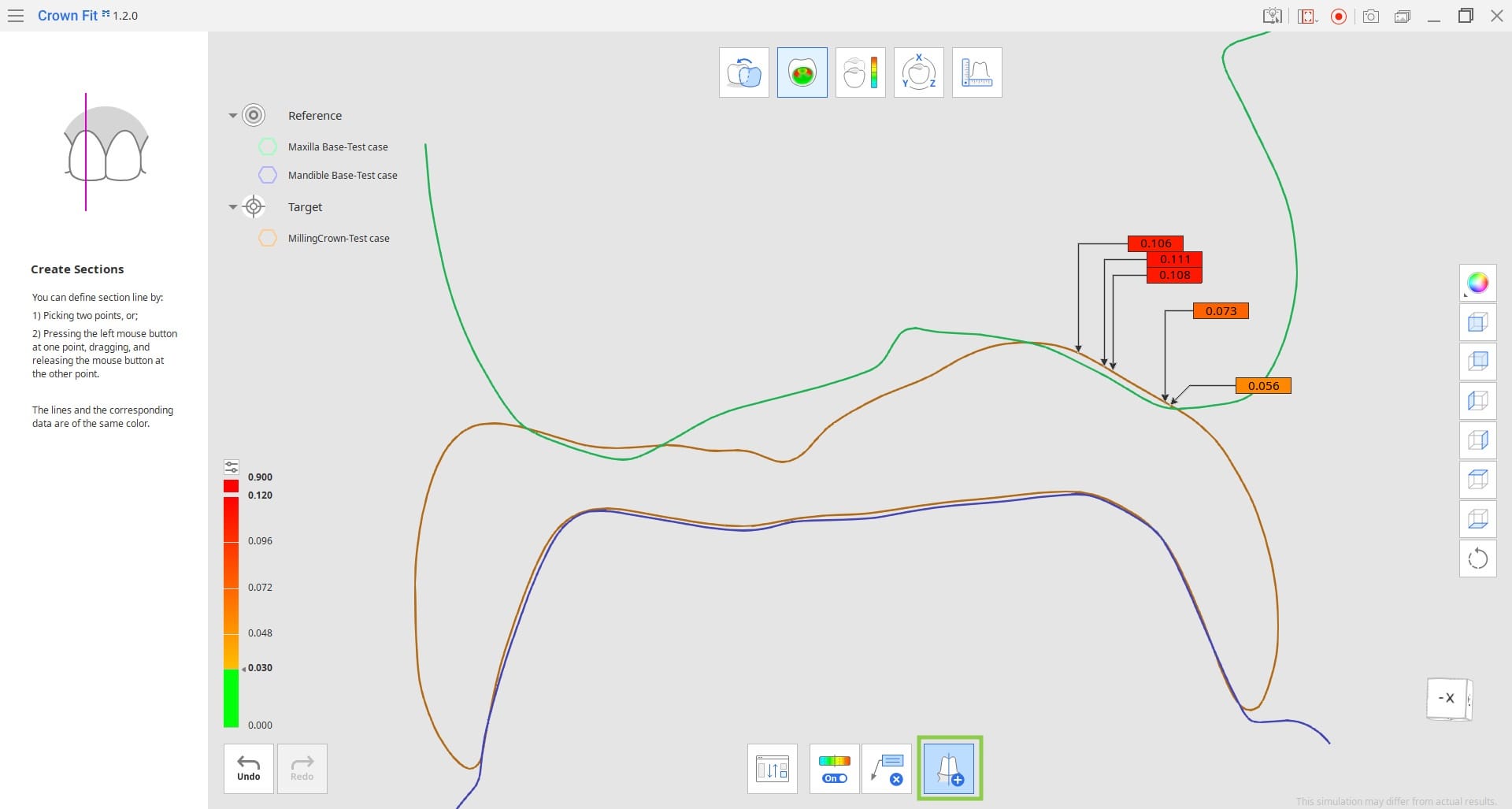This screenshot has width=1512, height=809.
Task: Take a screenshot with the camera icon
Action: (1371, 16)
